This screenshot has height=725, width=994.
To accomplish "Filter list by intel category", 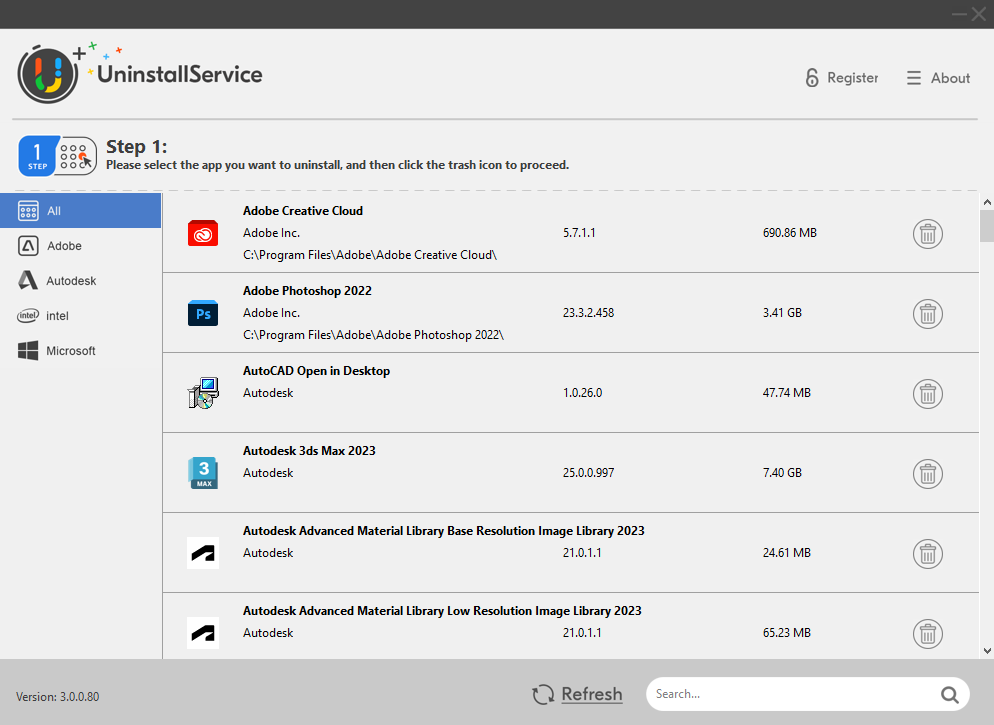I will click(x=81, y=316).
